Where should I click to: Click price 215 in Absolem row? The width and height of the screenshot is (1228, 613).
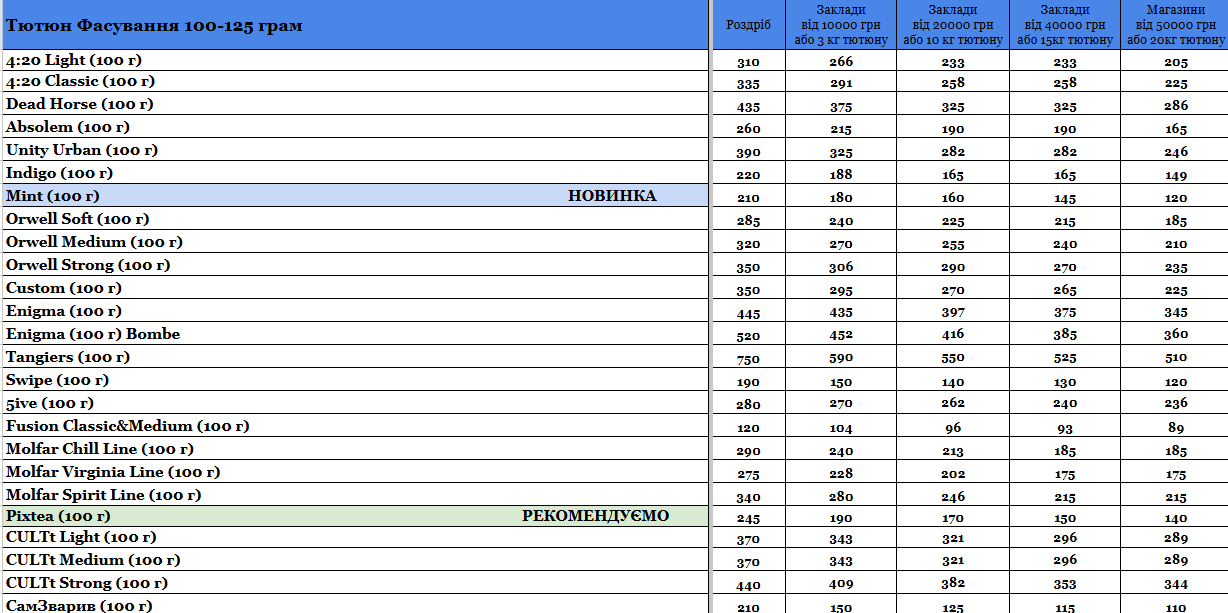(x=841, y=130)
